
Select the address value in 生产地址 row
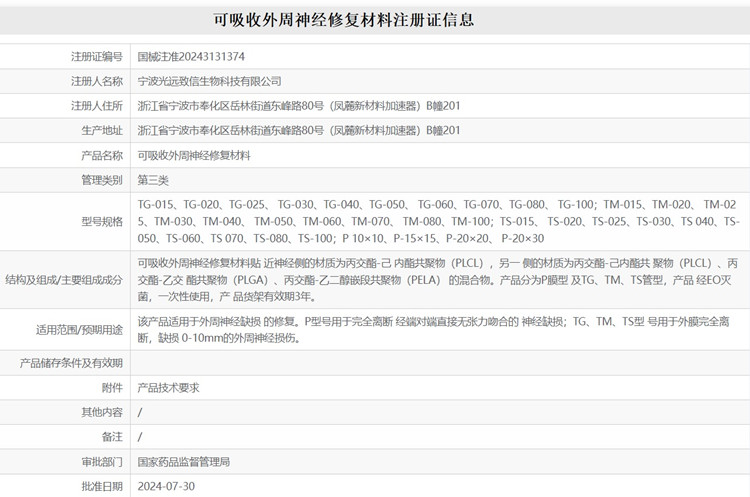[x=299, y=131]
